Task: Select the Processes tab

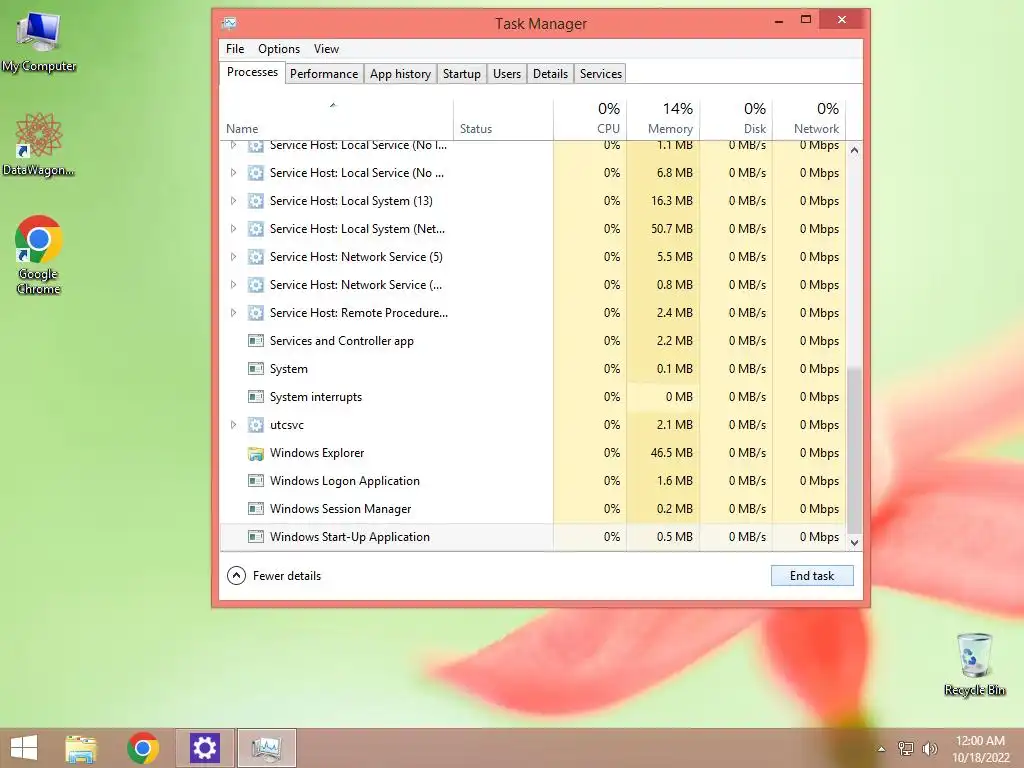Action: [x=252, y=72]
